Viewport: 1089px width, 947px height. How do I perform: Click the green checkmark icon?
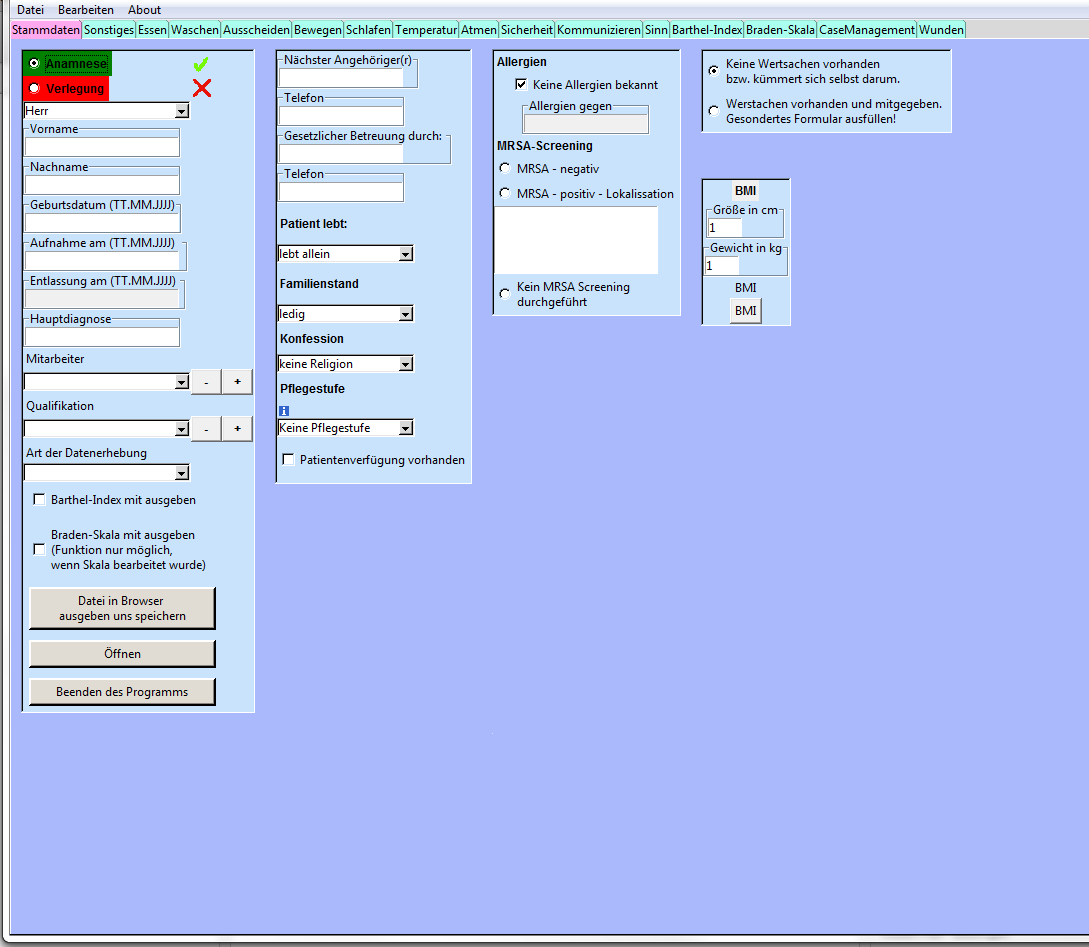click(x=201, y=64)
